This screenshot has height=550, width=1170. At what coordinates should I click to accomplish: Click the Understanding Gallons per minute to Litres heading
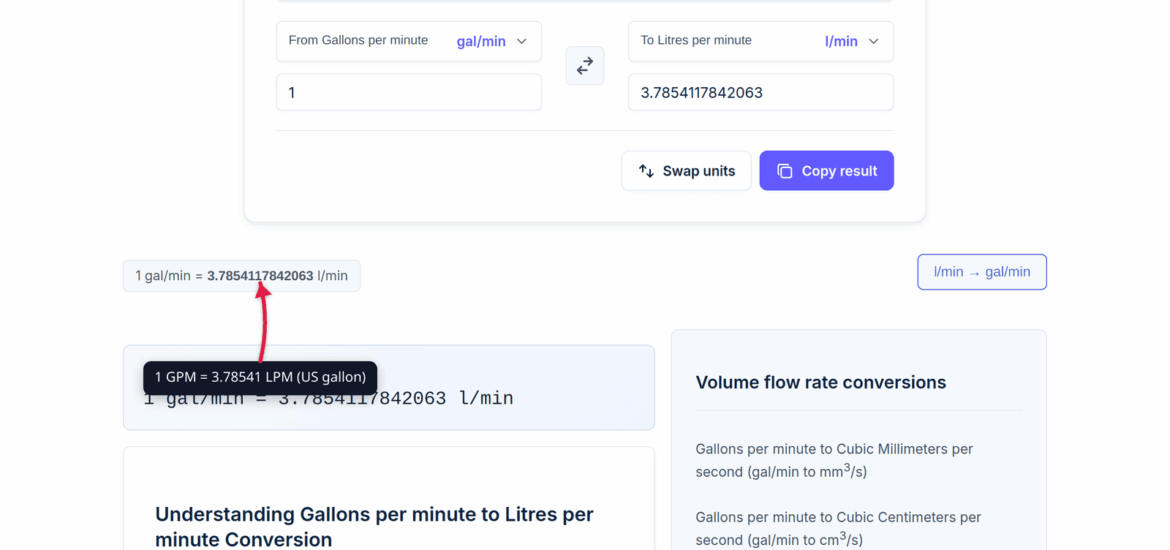pyautogui.click(x=375, y=526)
